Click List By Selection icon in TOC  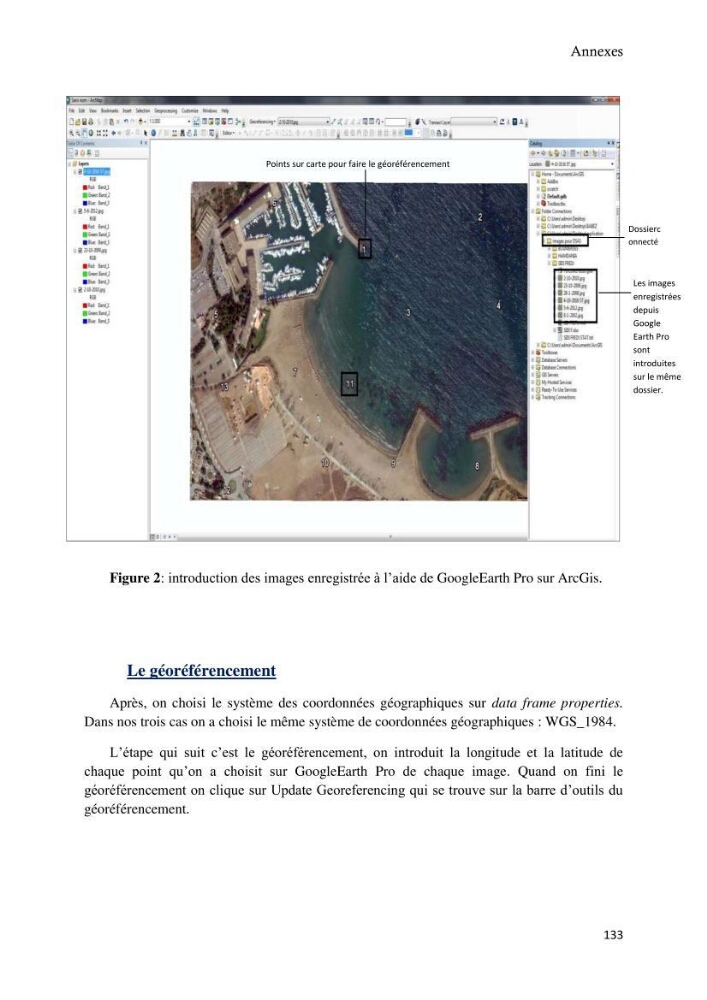click(89, 152)
